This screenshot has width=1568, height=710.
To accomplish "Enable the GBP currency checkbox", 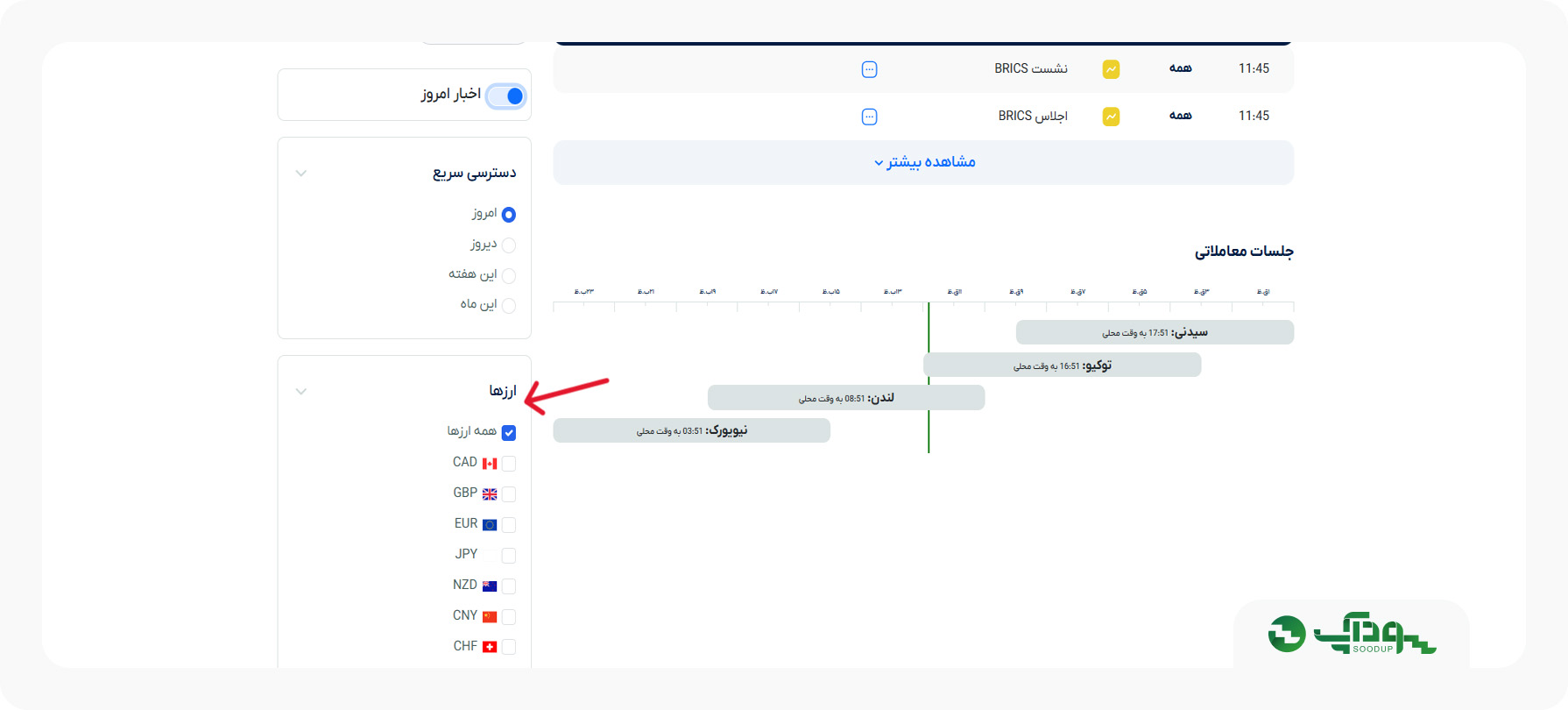I will coord(509,494).
